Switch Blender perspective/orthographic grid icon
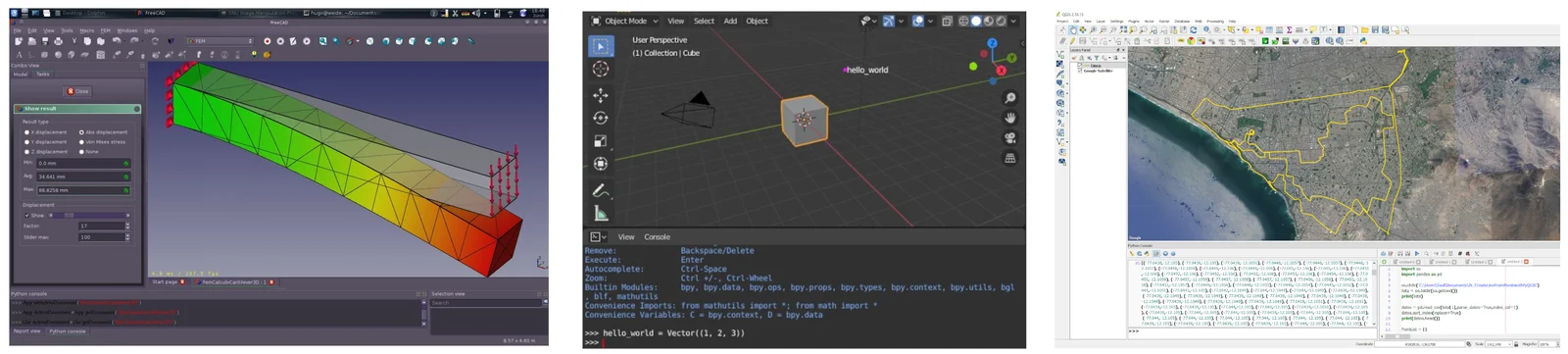 tap(1010, 158)
